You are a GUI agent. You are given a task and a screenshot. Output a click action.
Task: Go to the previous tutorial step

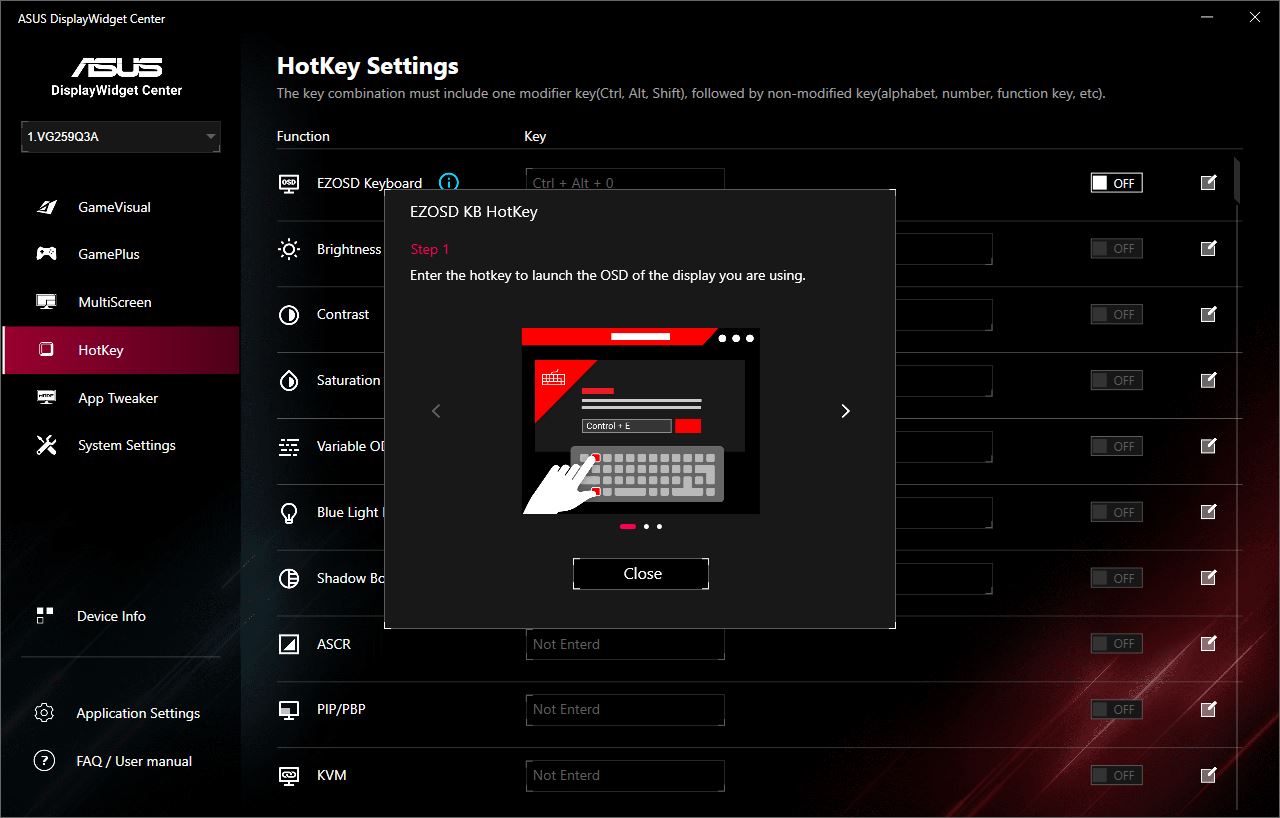coord(436,411)
